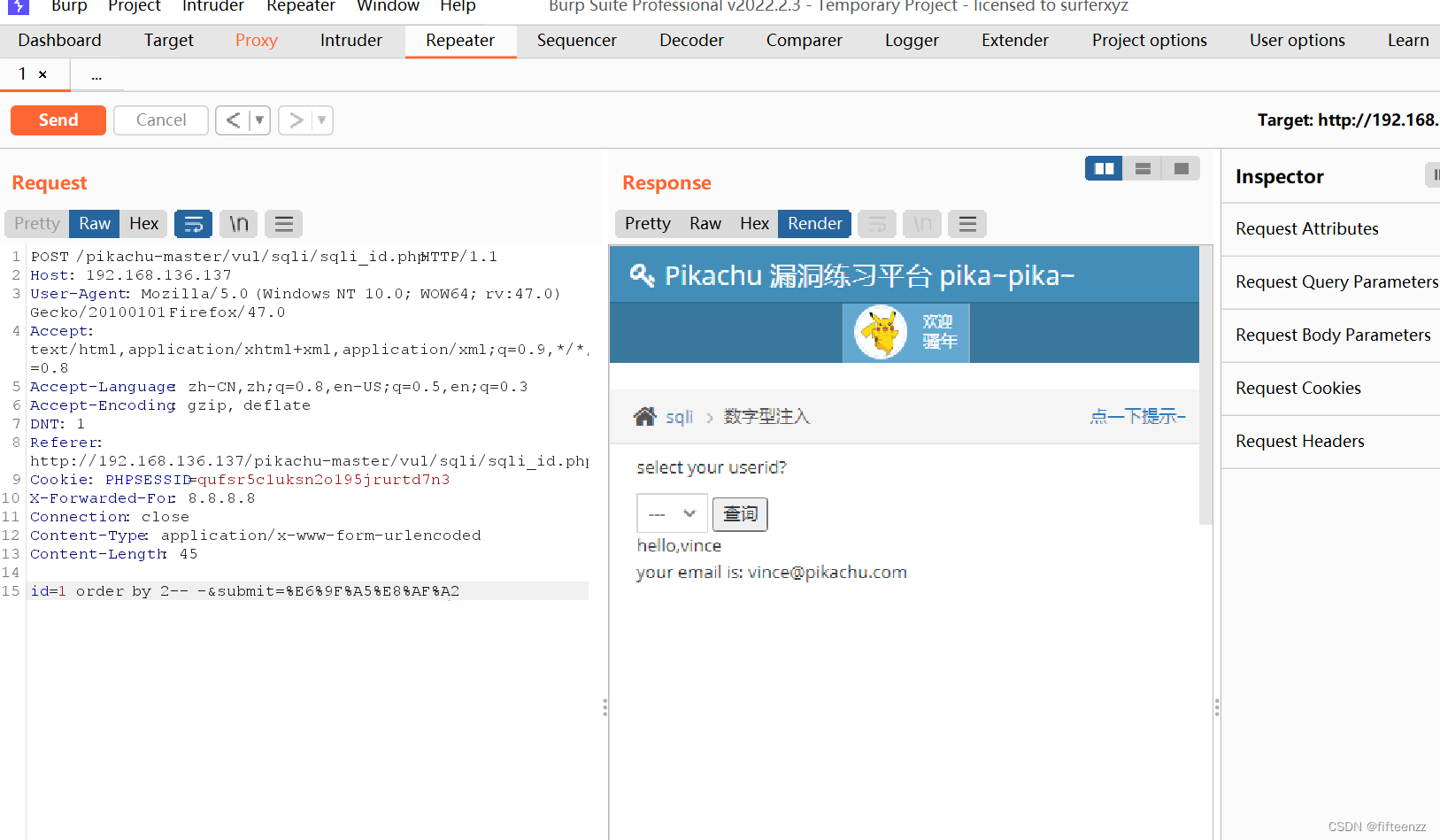The width and height of the screenshot is (1440, 840).
Task: Open the Dashboard tab
Action: 59,41
